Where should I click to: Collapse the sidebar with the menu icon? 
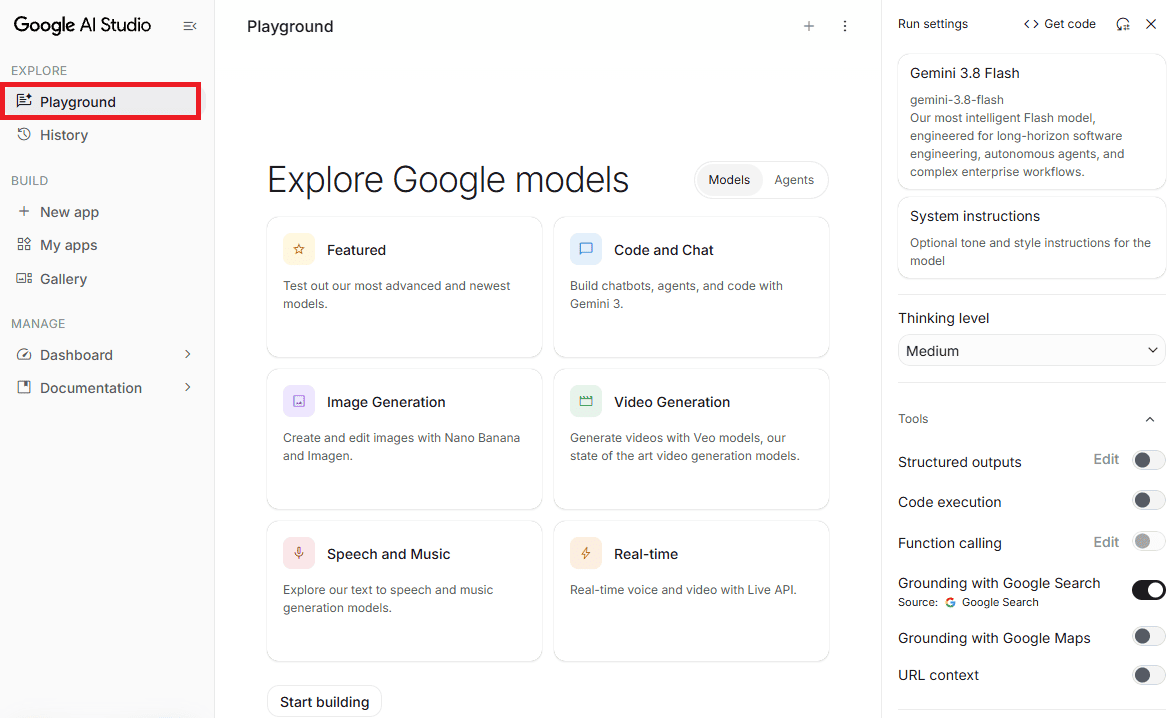tap(190, 26)
